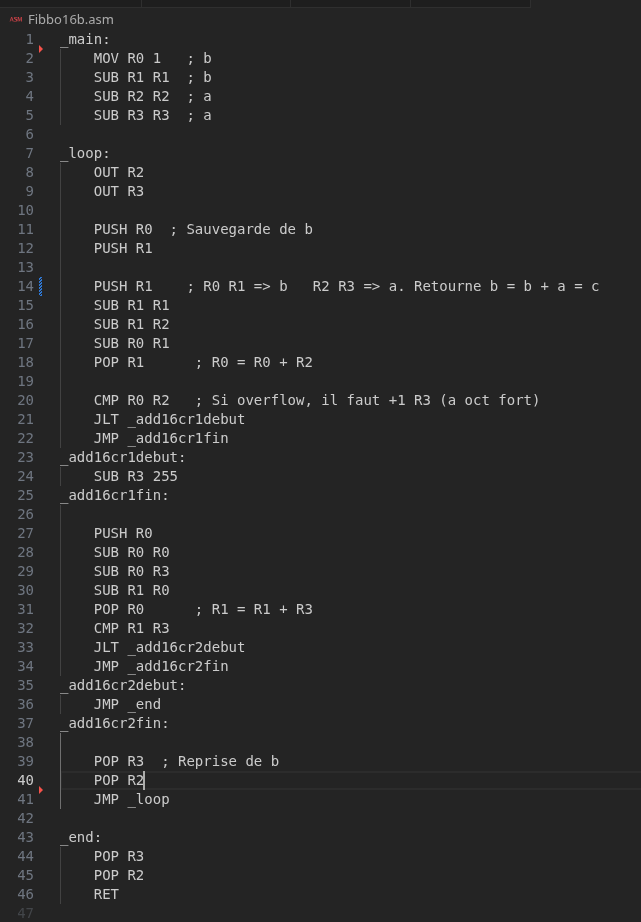Click the 'Reprise de b' comment
Image resolution: width=641 pixels, height=922 pixels.
227,761
